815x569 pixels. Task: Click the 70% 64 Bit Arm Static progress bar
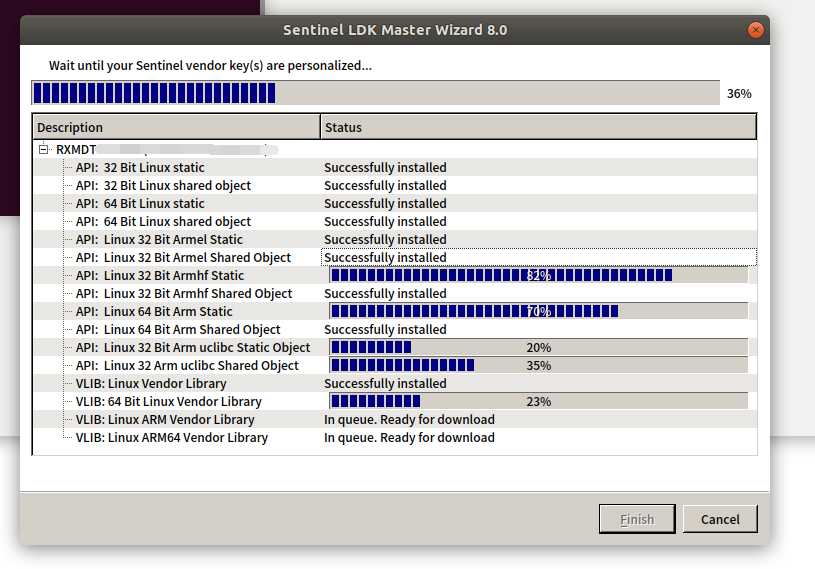(538, 311)
